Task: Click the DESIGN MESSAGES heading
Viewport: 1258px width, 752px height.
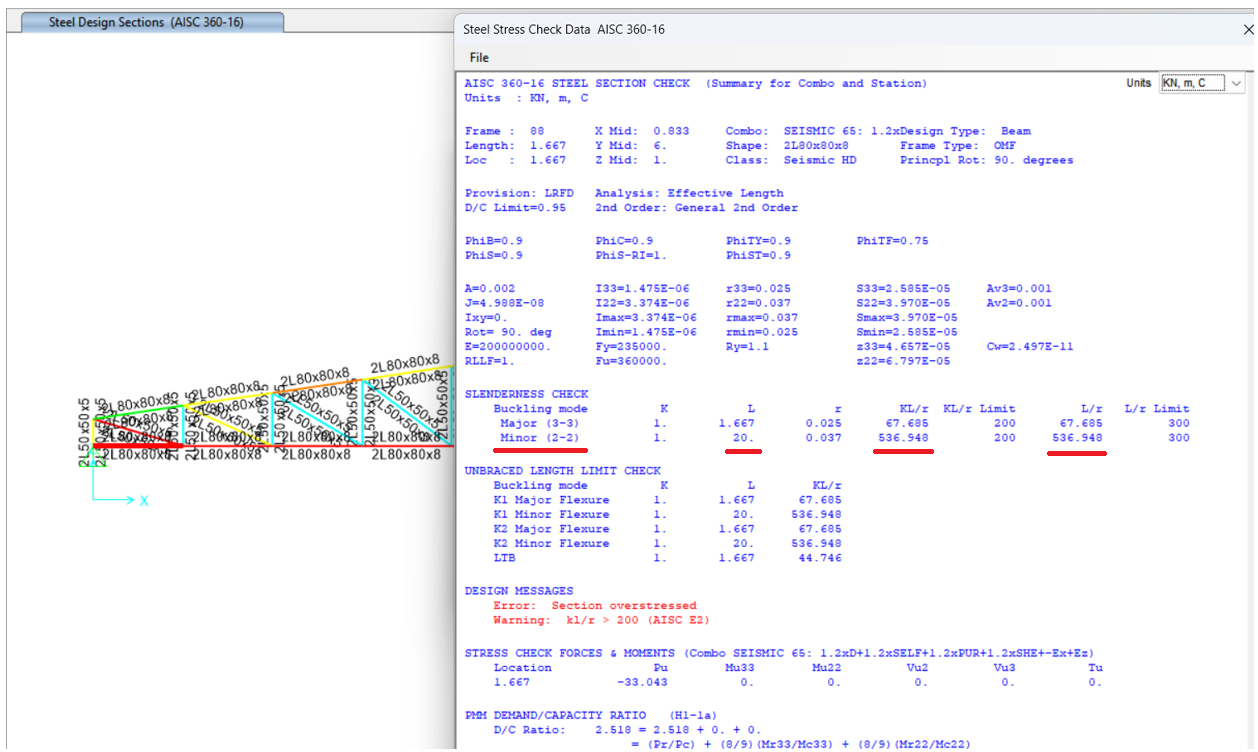Action: point(519,591)
